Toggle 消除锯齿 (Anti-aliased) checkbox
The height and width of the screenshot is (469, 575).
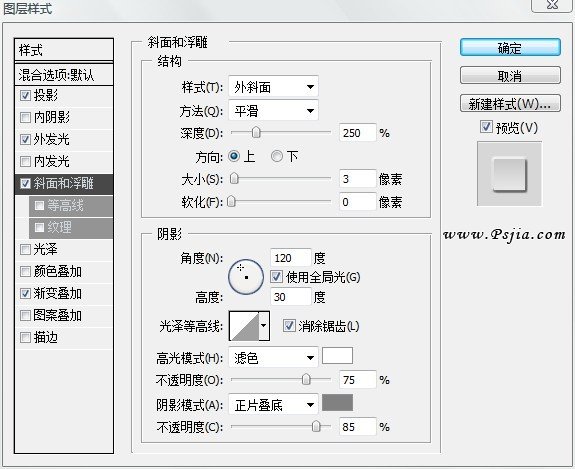coord(289,326)
